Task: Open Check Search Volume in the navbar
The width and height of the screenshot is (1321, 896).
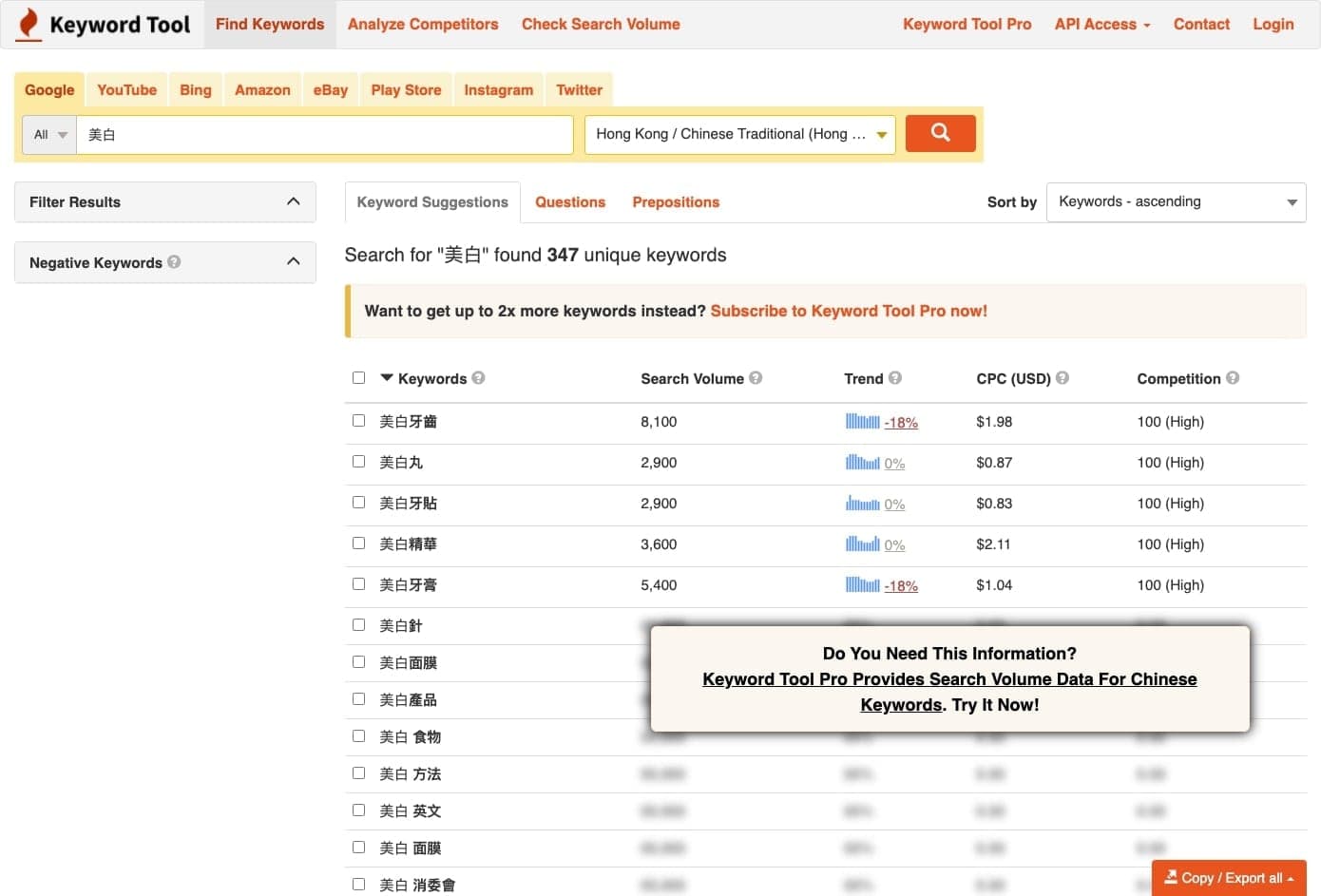Action: 601,24
